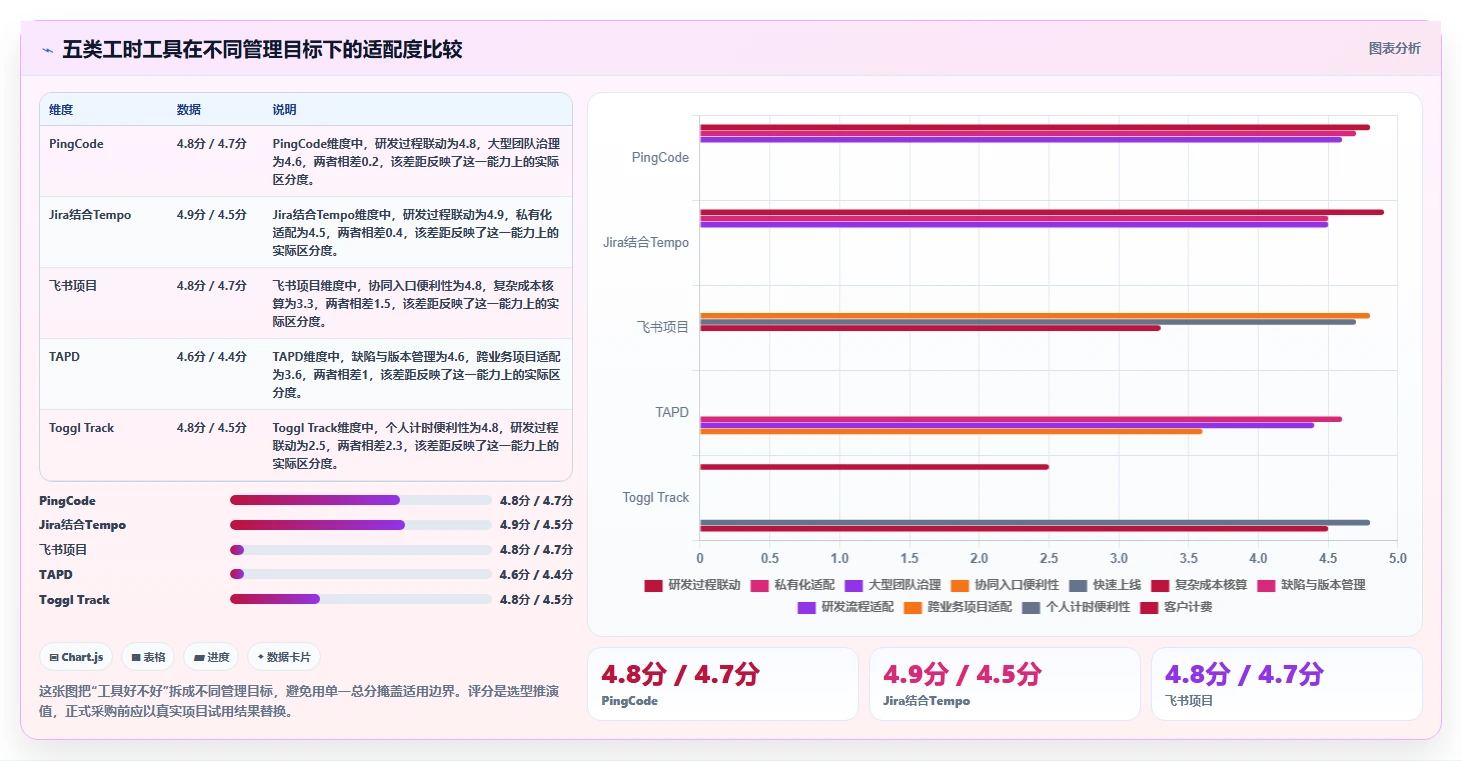1462x761 pixels.
Task: Select the 表格 chip
Action: pos(148,657)
